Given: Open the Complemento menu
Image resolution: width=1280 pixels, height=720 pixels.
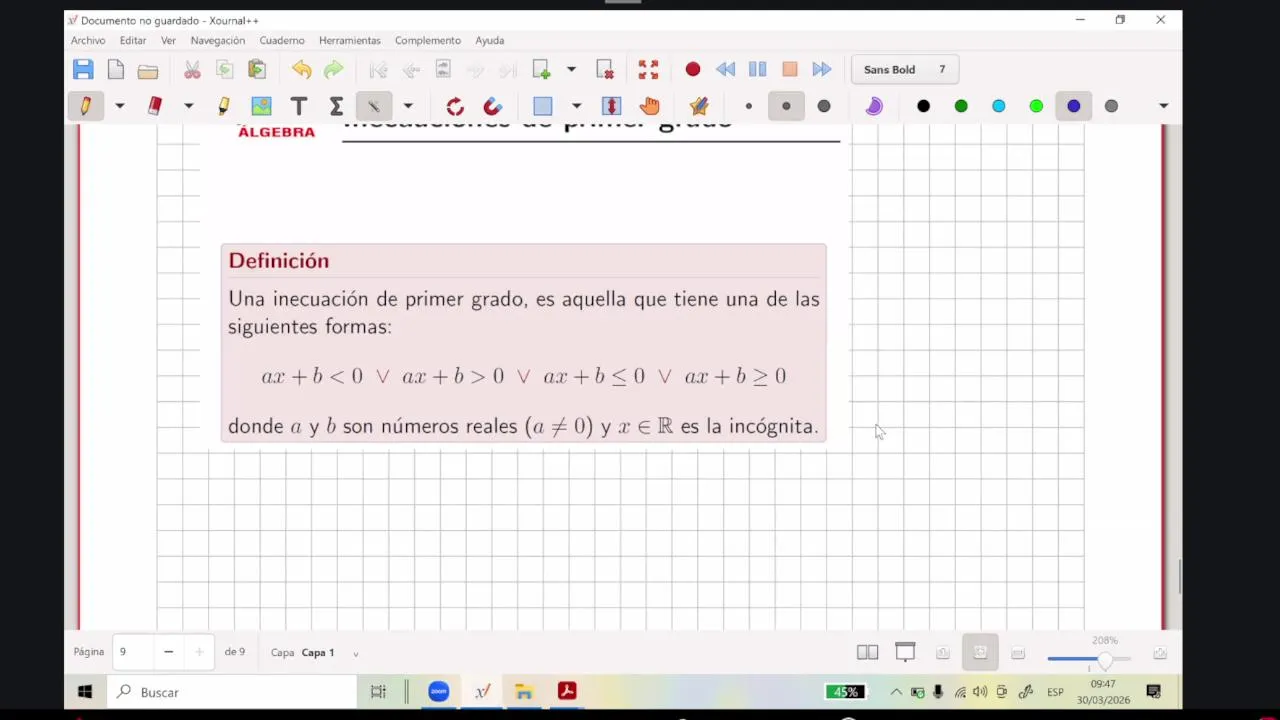Looking at the screenshot, I should click(428, 40).
